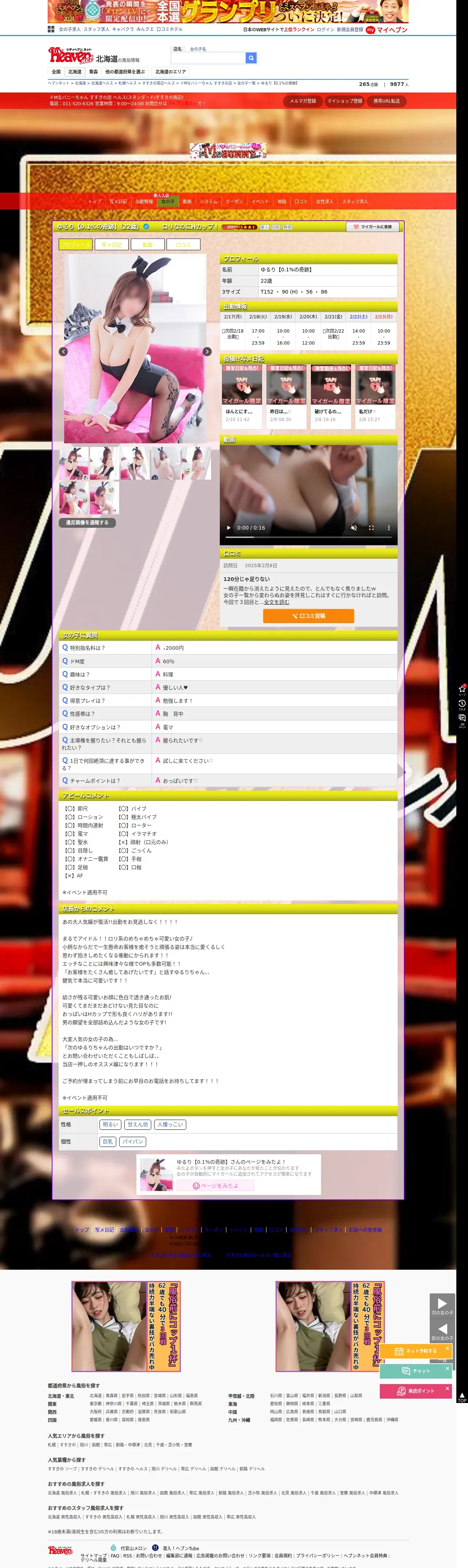
Task: Open 女の子 in red navigation bar
Action: click(x=168, y=201)
